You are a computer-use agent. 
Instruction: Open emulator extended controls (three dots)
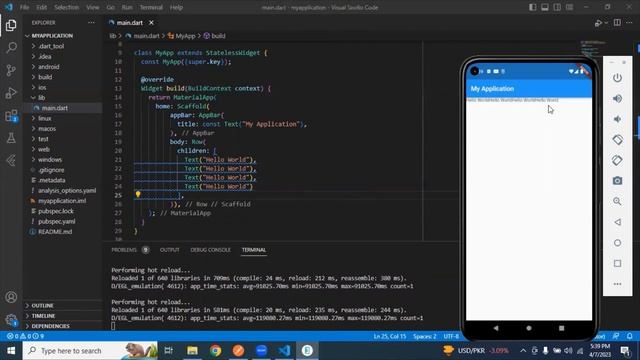(x=618, y=284)
